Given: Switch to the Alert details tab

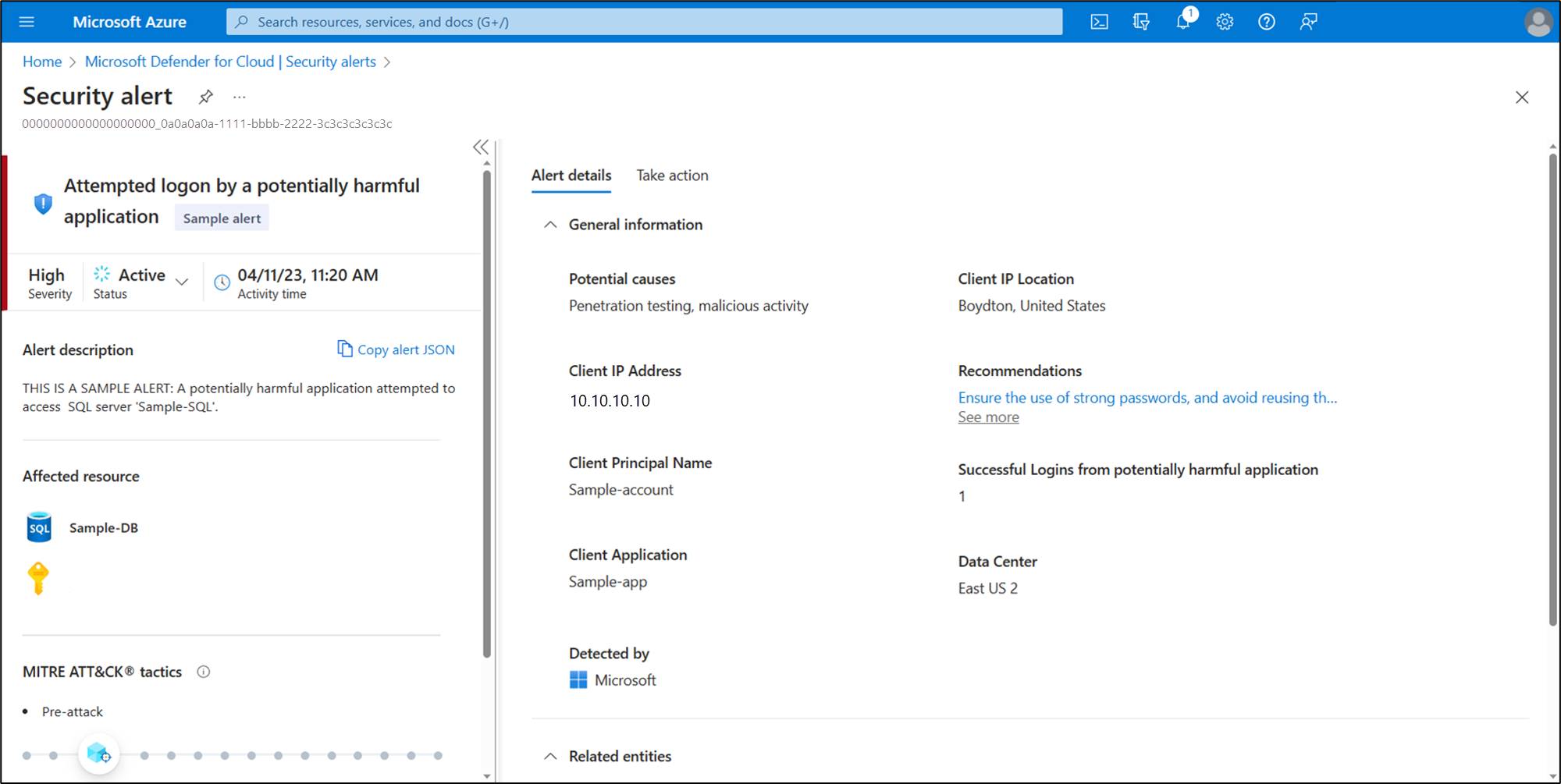Looking at the screenshot, I should pos(571,176).
